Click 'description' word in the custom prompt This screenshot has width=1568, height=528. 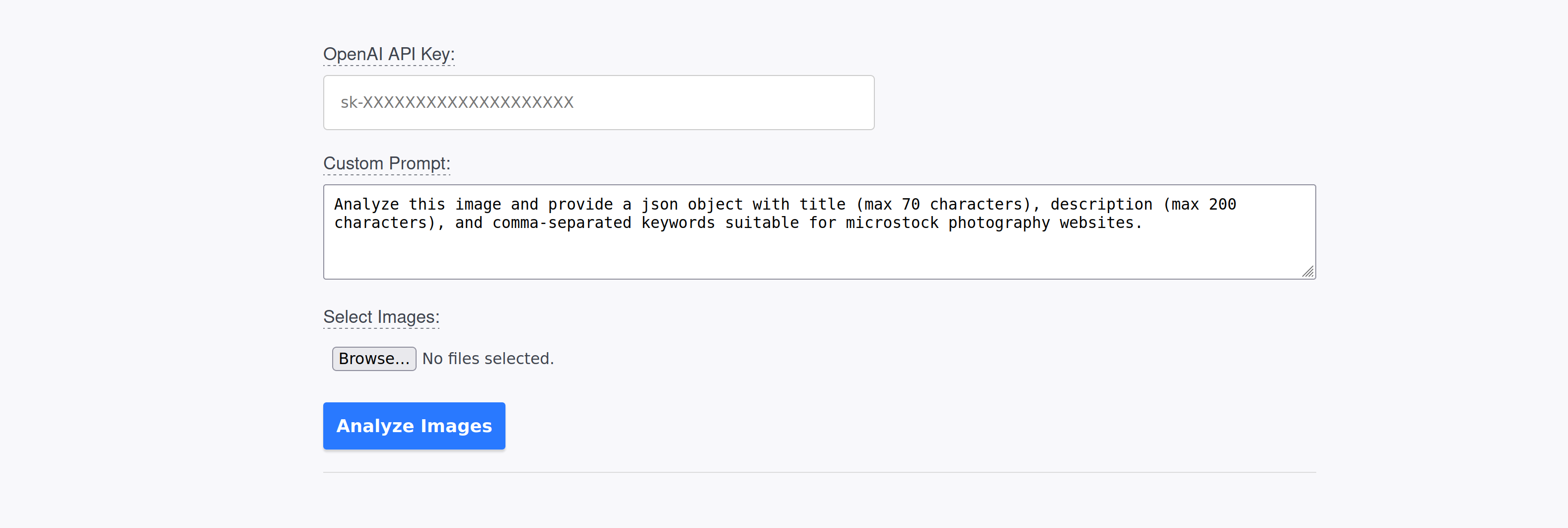1100,205
